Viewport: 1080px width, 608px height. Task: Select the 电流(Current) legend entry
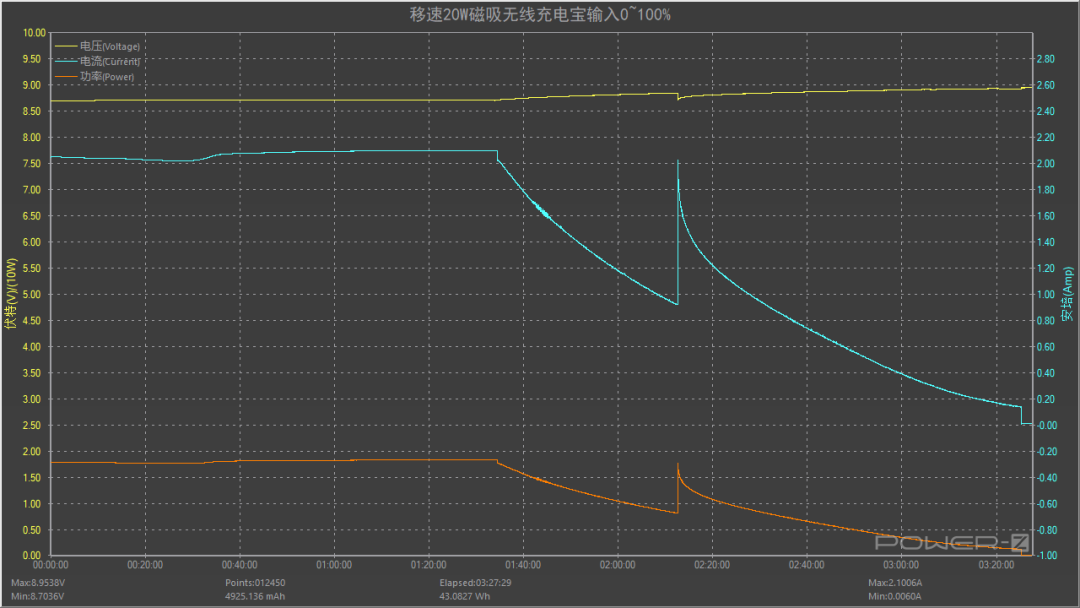(98, 61)
